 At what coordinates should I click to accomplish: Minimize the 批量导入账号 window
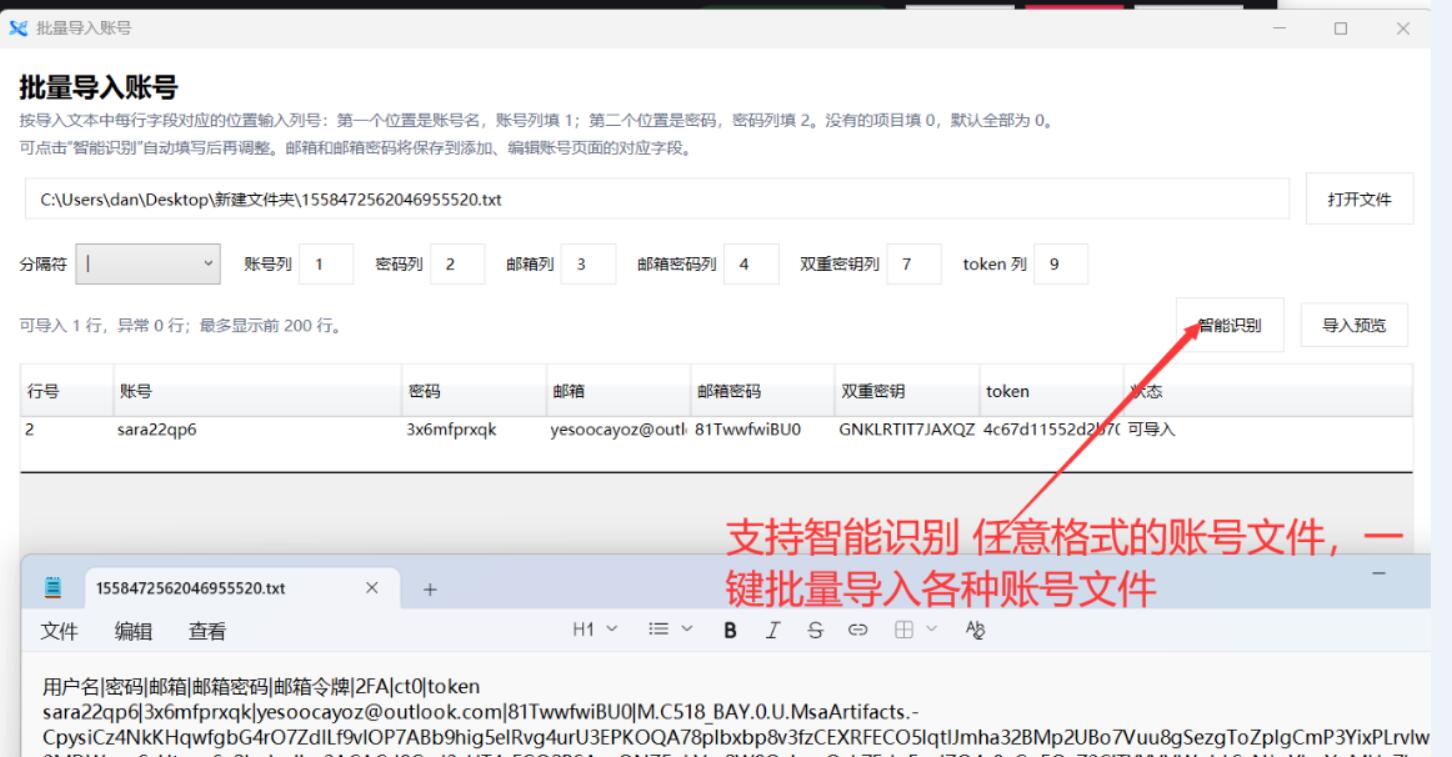pyautogui.click(x=1279, y=29)
